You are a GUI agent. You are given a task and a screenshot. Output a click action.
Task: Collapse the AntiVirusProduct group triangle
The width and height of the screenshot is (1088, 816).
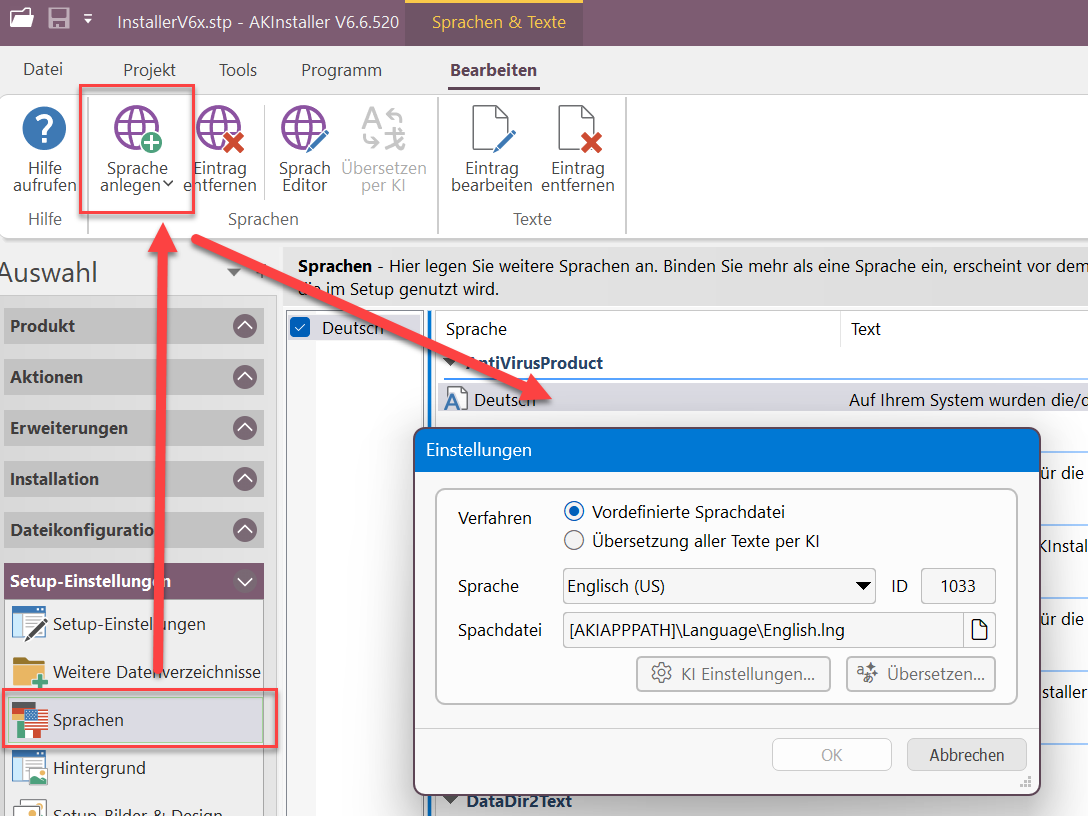click(x=451, y=362)
